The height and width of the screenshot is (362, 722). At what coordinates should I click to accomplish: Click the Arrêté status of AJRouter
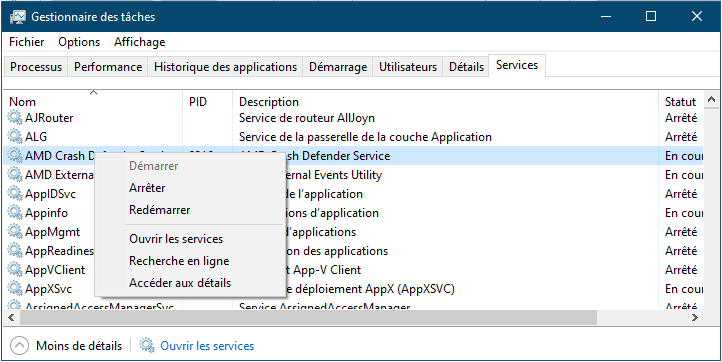[x=681, y=118]
